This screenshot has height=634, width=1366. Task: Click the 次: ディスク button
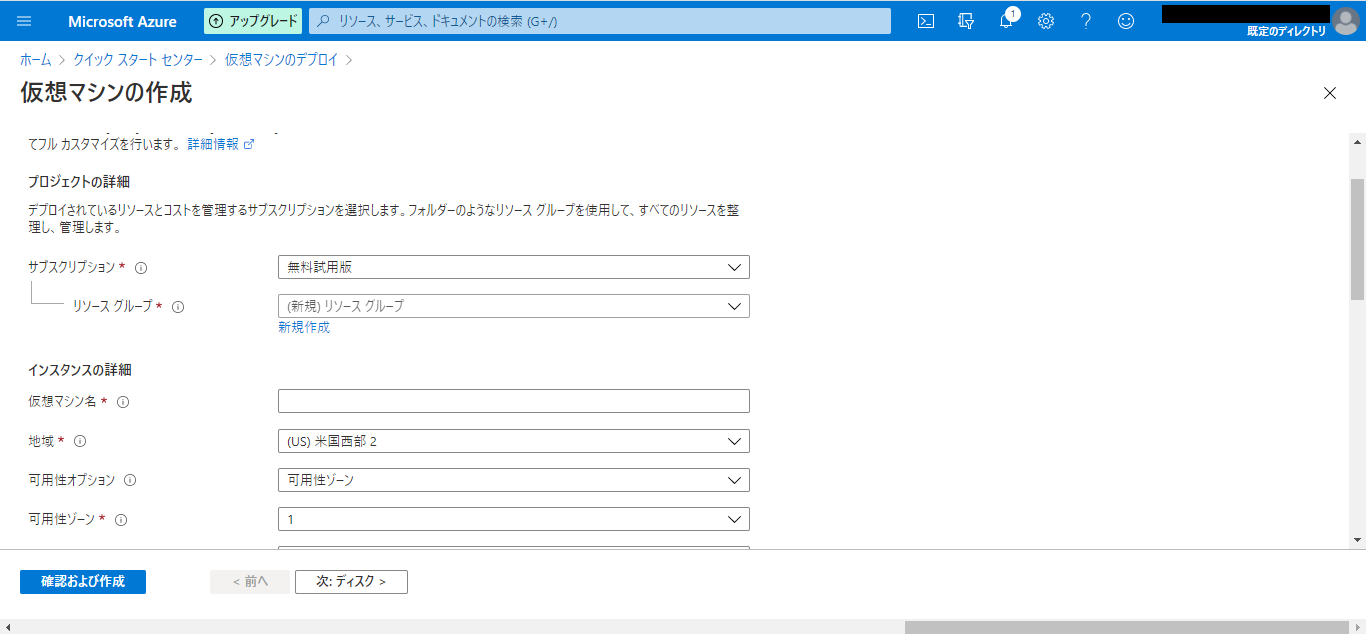point(351,582)
